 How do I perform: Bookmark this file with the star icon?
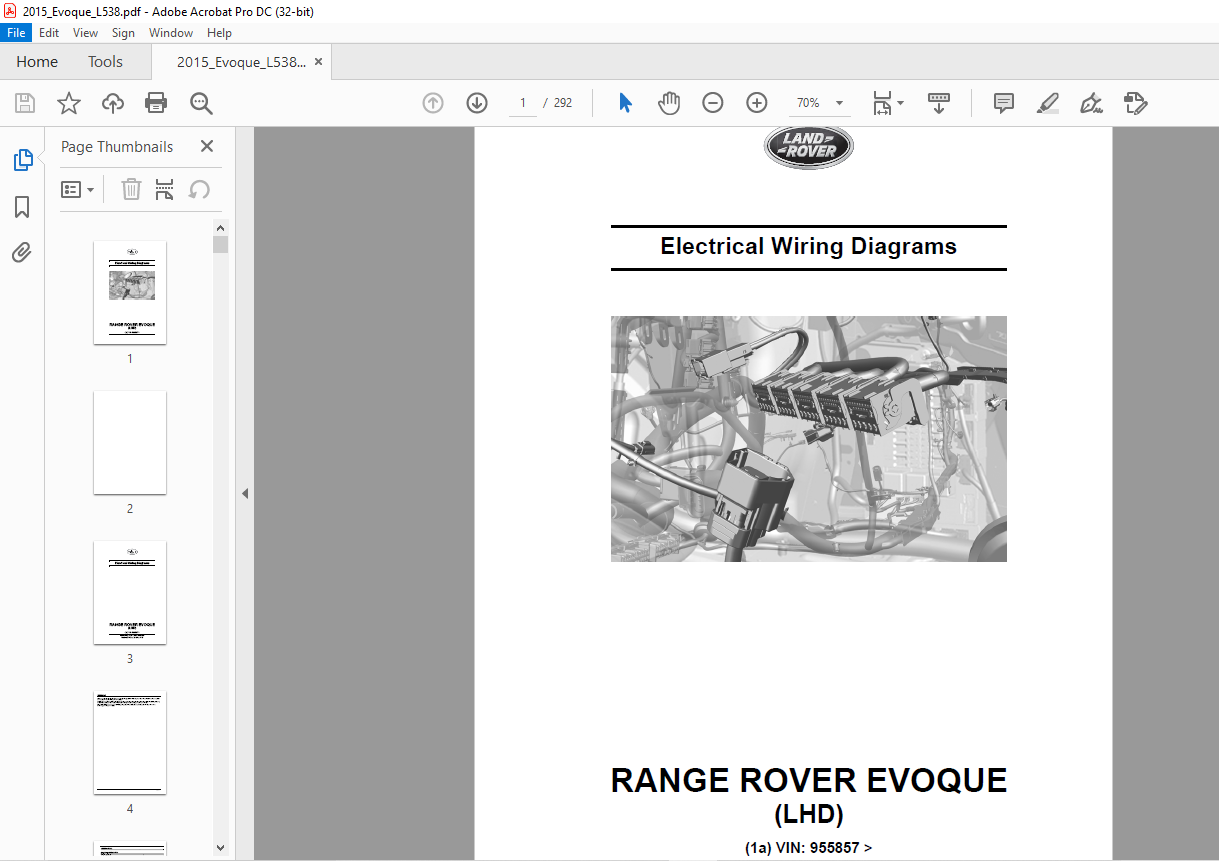[x=68, y=103]
